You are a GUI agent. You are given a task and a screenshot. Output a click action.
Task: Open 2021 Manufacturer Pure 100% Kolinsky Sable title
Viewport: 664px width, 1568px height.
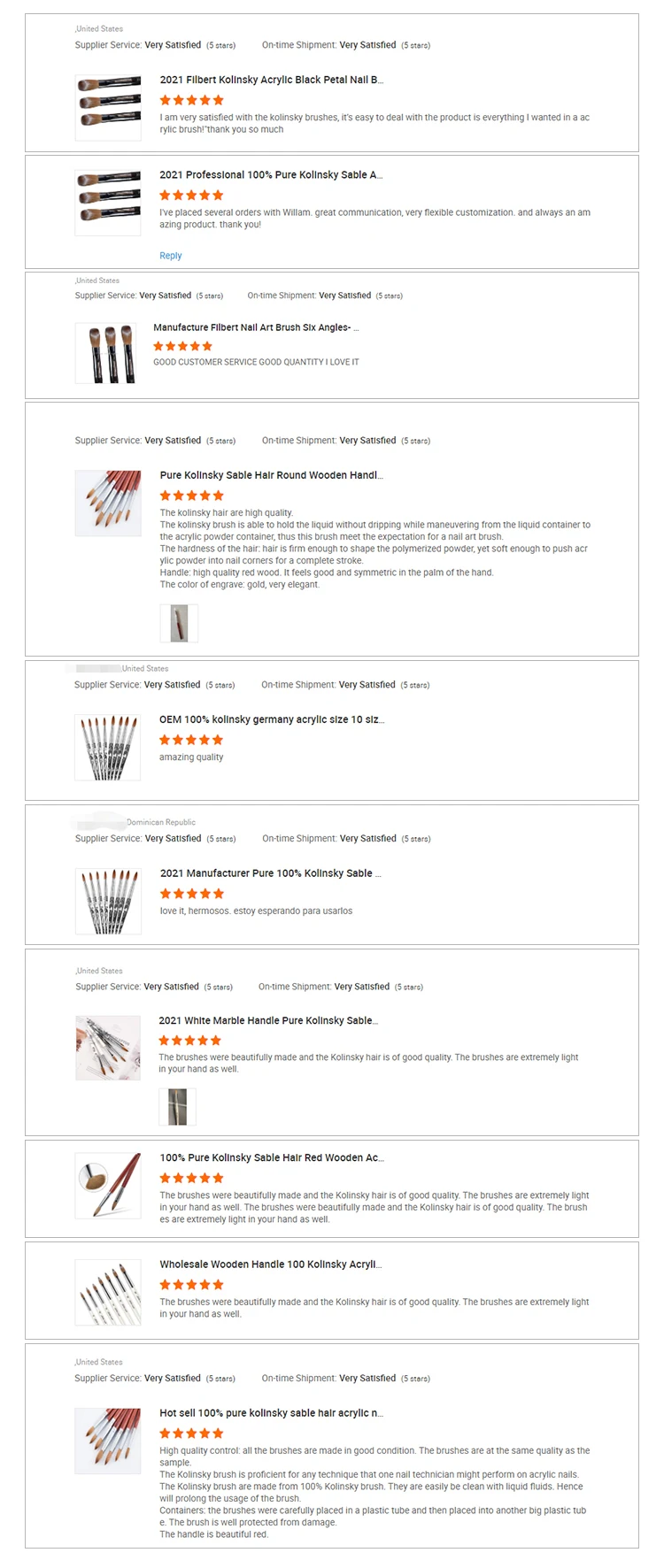(x=270, y=873)
